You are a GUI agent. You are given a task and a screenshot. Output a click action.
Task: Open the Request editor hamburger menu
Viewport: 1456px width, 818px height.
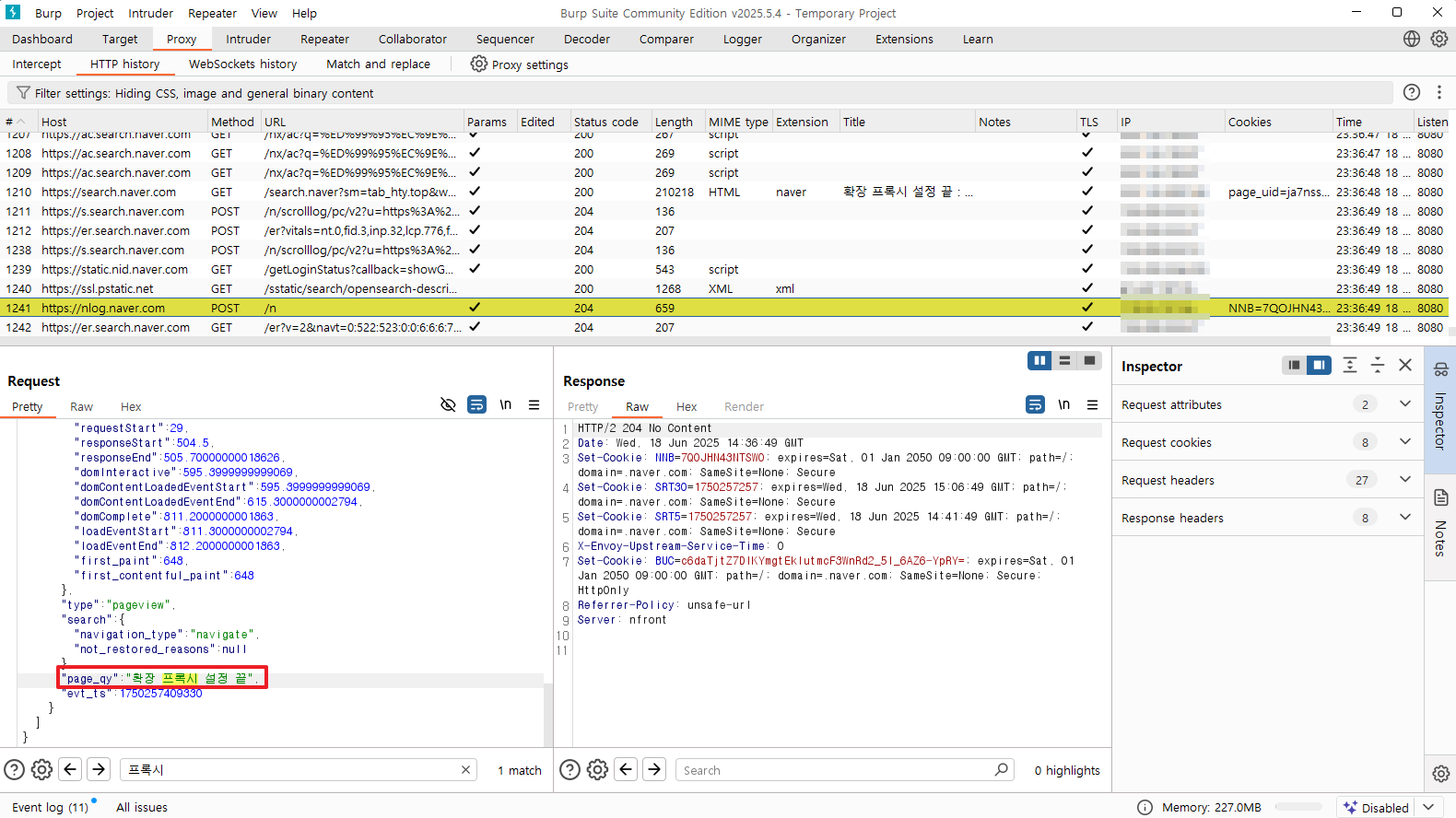[x=534, y=404]
